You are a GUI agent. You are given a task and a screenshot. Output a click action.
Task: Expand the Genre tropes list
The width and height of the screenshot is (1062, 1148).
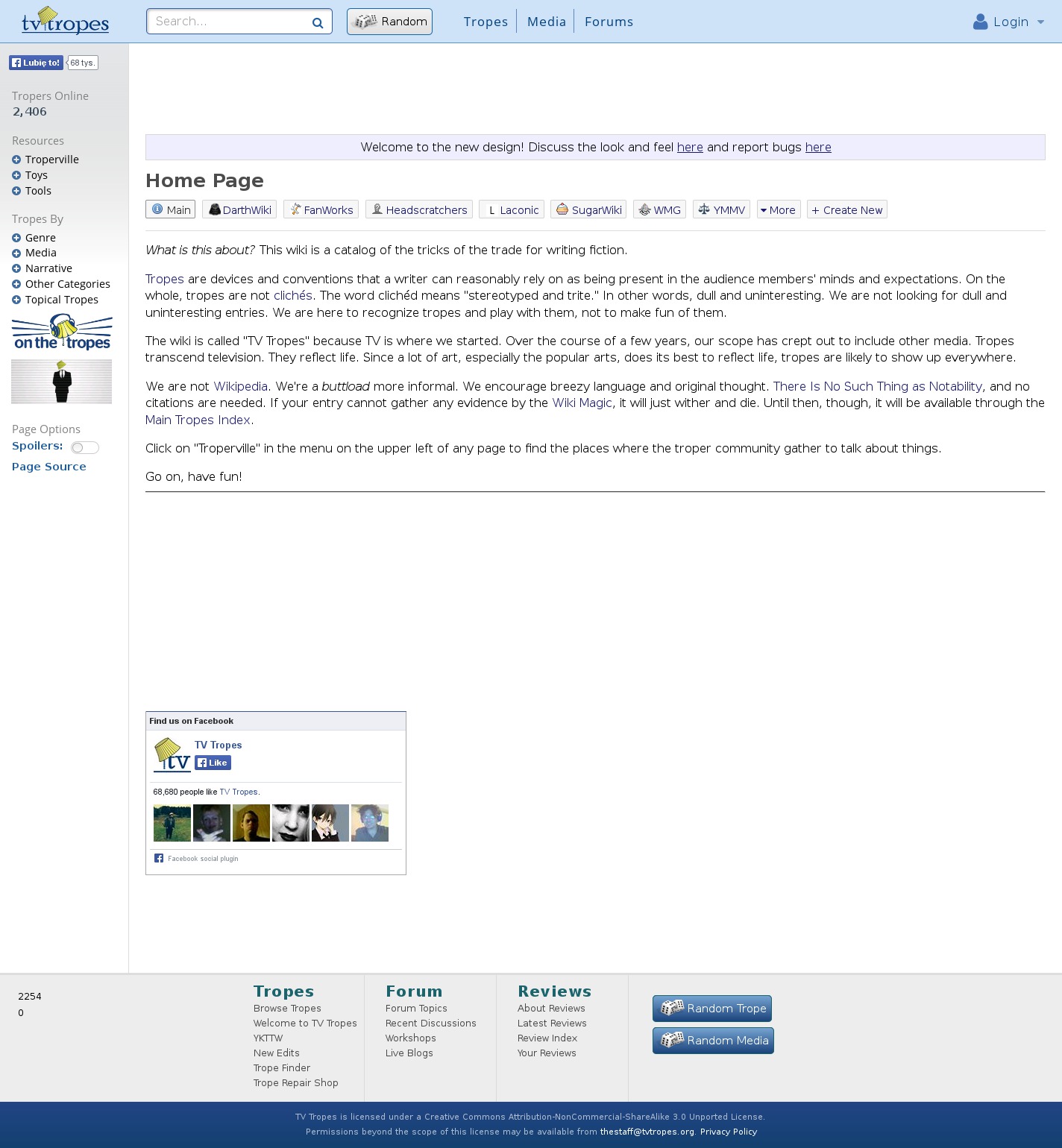(16, 238)
